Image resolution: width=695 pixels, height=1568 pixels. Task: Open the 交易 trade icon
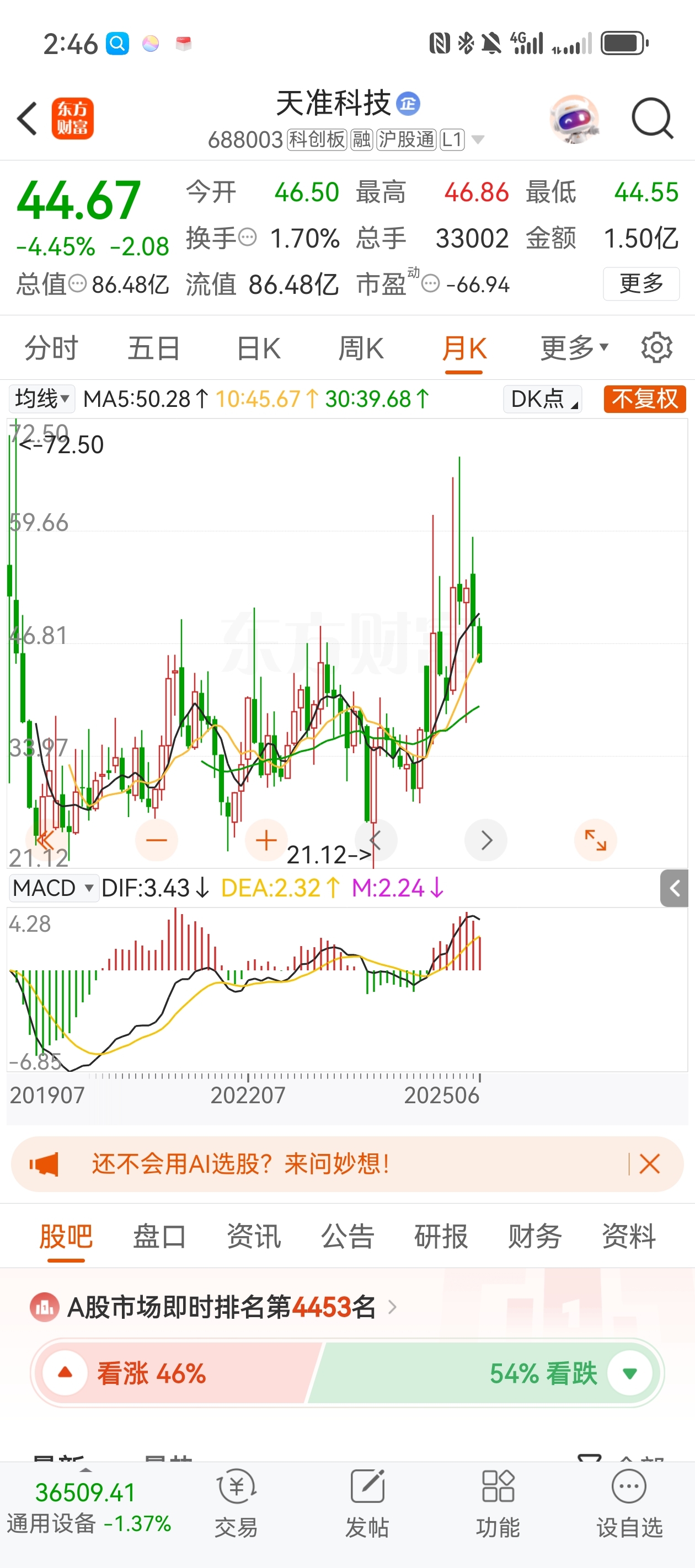coord(236,1503)
